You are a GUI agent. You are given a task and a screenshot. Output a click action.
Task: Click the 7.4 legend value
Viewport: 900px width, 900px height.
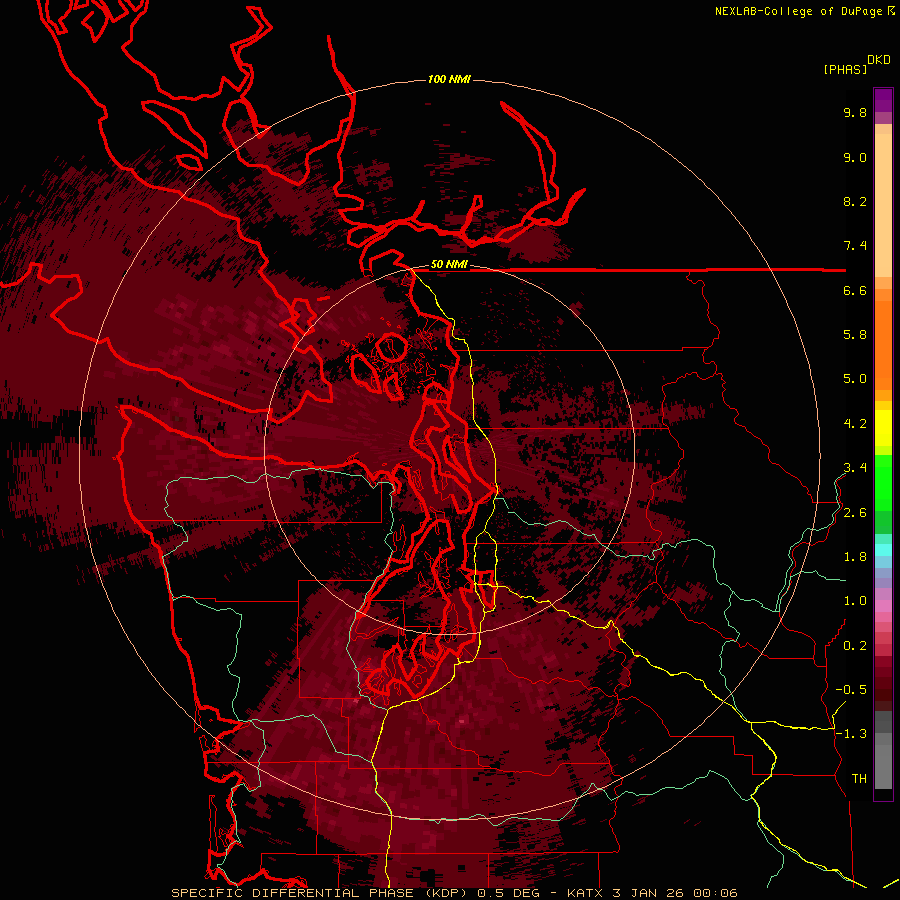click(855, 246)
